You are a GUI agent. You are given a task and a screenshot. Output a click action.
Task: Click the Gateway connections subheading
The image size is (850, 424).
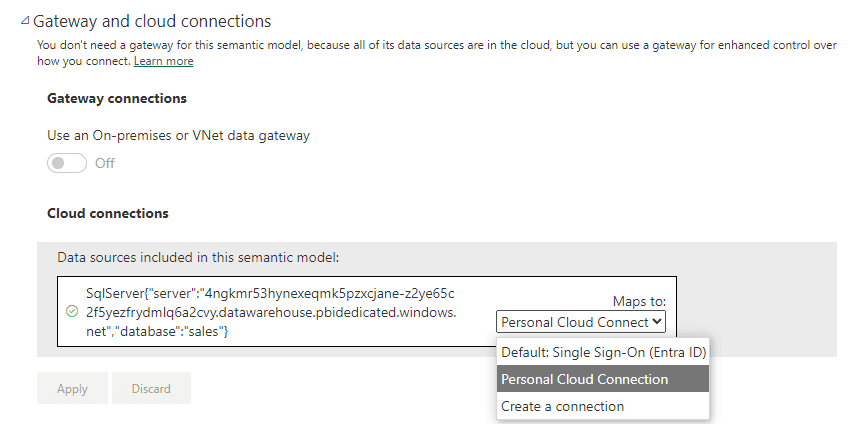click(117, 98)
